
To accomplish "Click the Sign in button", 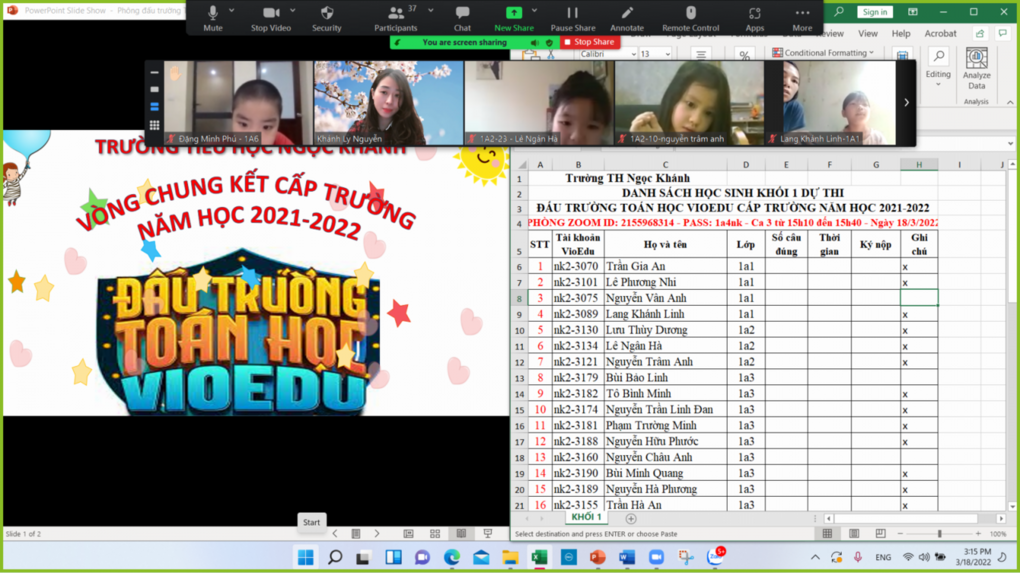I will [874, 12].
